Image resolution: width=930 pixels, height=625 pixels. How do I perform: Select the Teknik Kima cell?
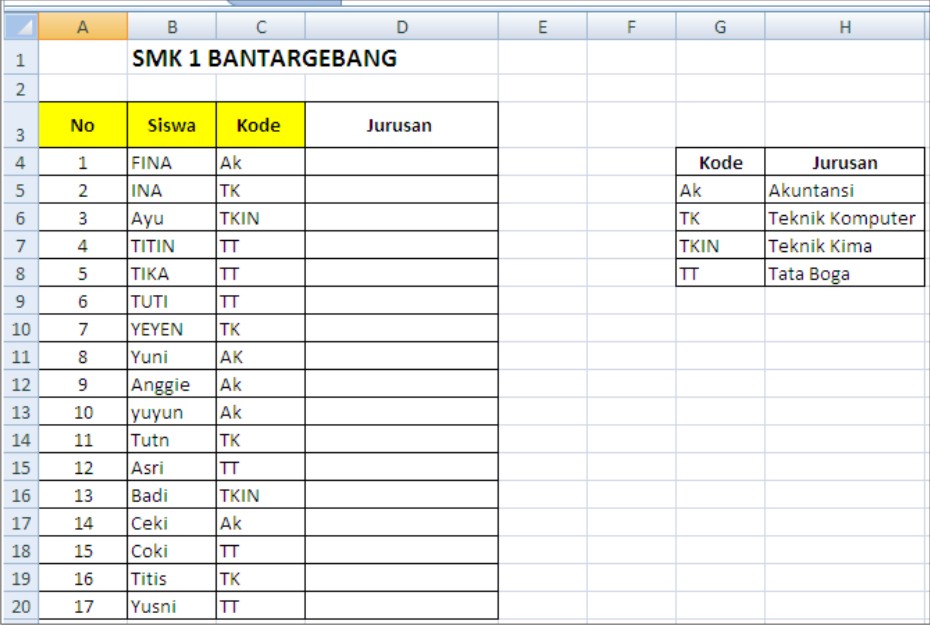(845, 246)
